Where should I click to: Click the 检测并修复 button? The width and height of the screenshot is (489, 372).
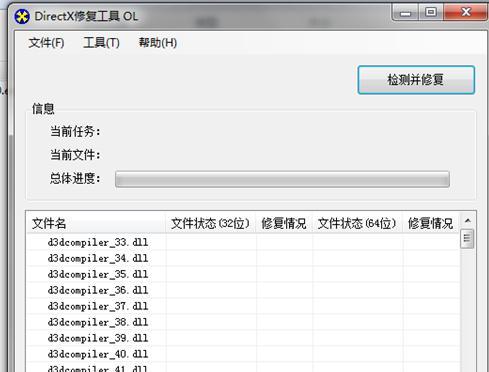point(416,80)
